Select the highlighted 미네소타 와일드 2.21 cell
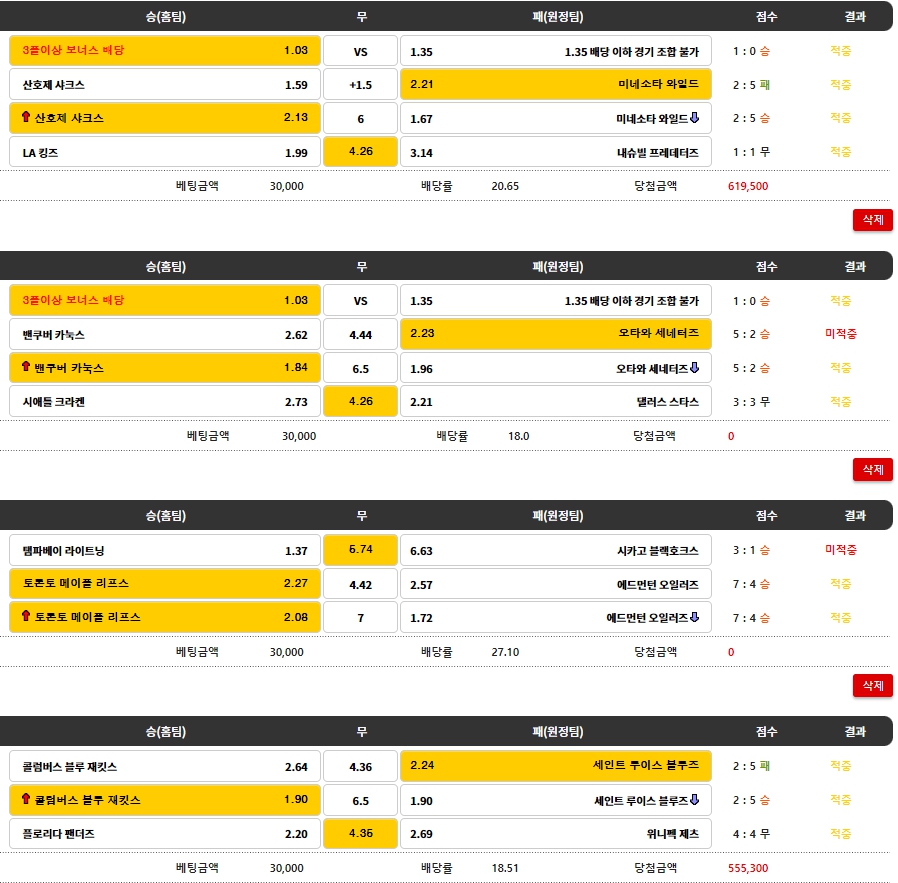This screenshot has width=898, height=883. pyautogui.click(x=556, y=84)
